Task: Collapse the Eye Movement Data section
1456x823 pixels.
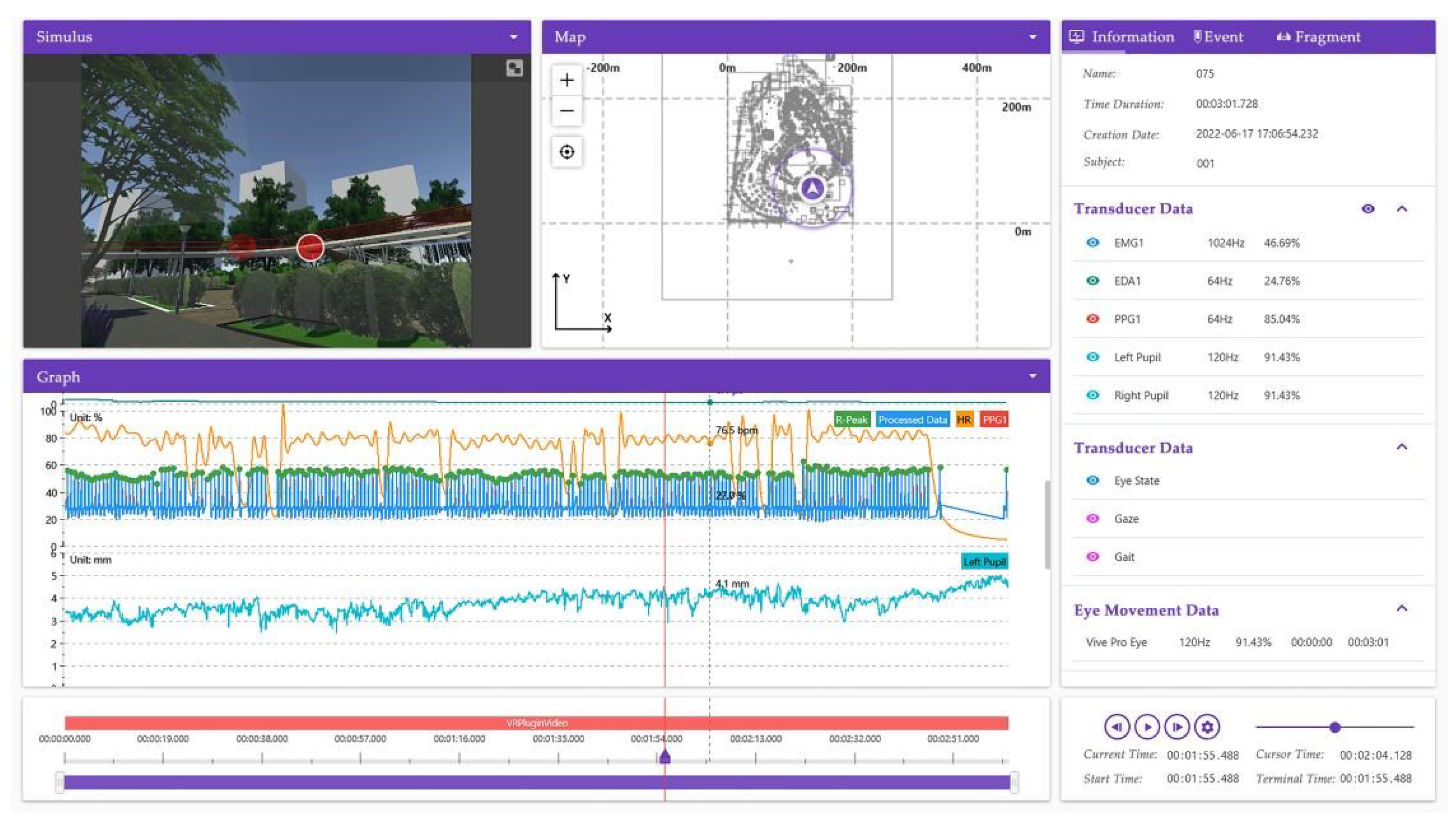Action: click(x=1402, y=609)
